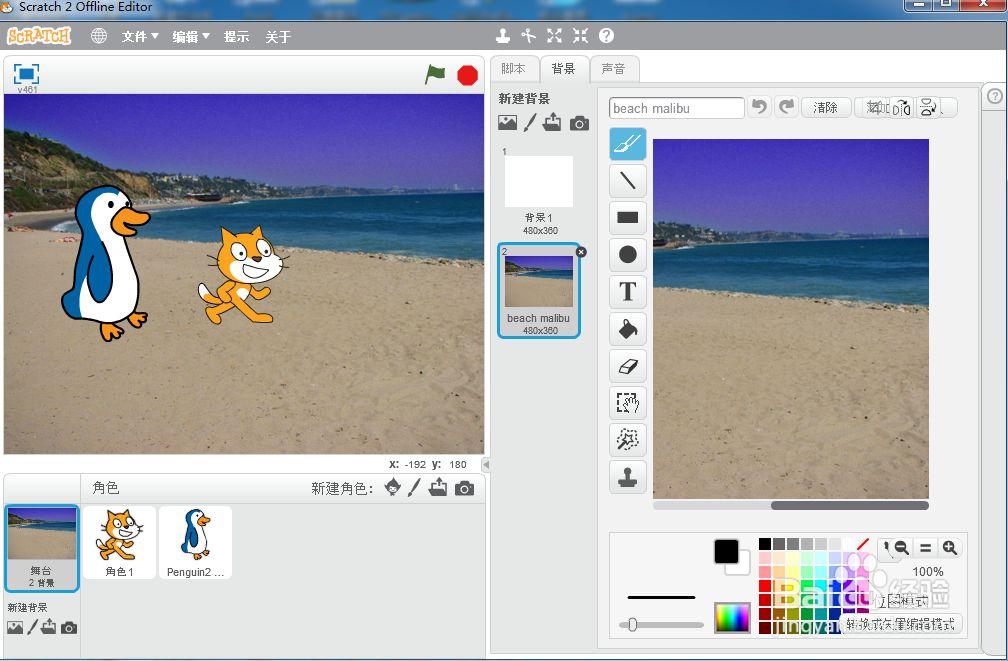Choose stage backdrop from library below 舞台
This screenshot has width=1008, height=661.
click(15, 627)
